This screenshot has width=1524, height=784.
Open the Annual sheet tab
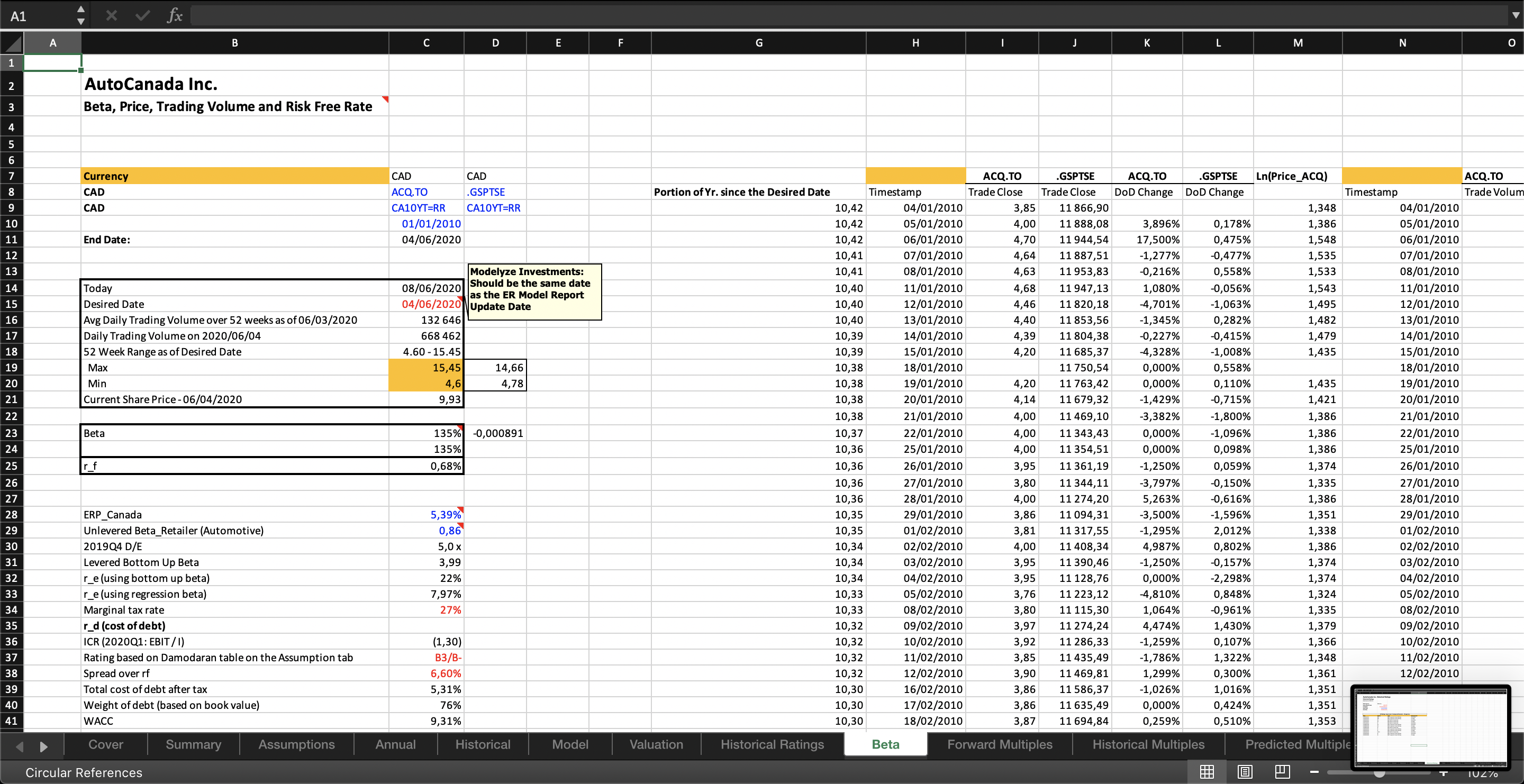[x=395, y=744]
